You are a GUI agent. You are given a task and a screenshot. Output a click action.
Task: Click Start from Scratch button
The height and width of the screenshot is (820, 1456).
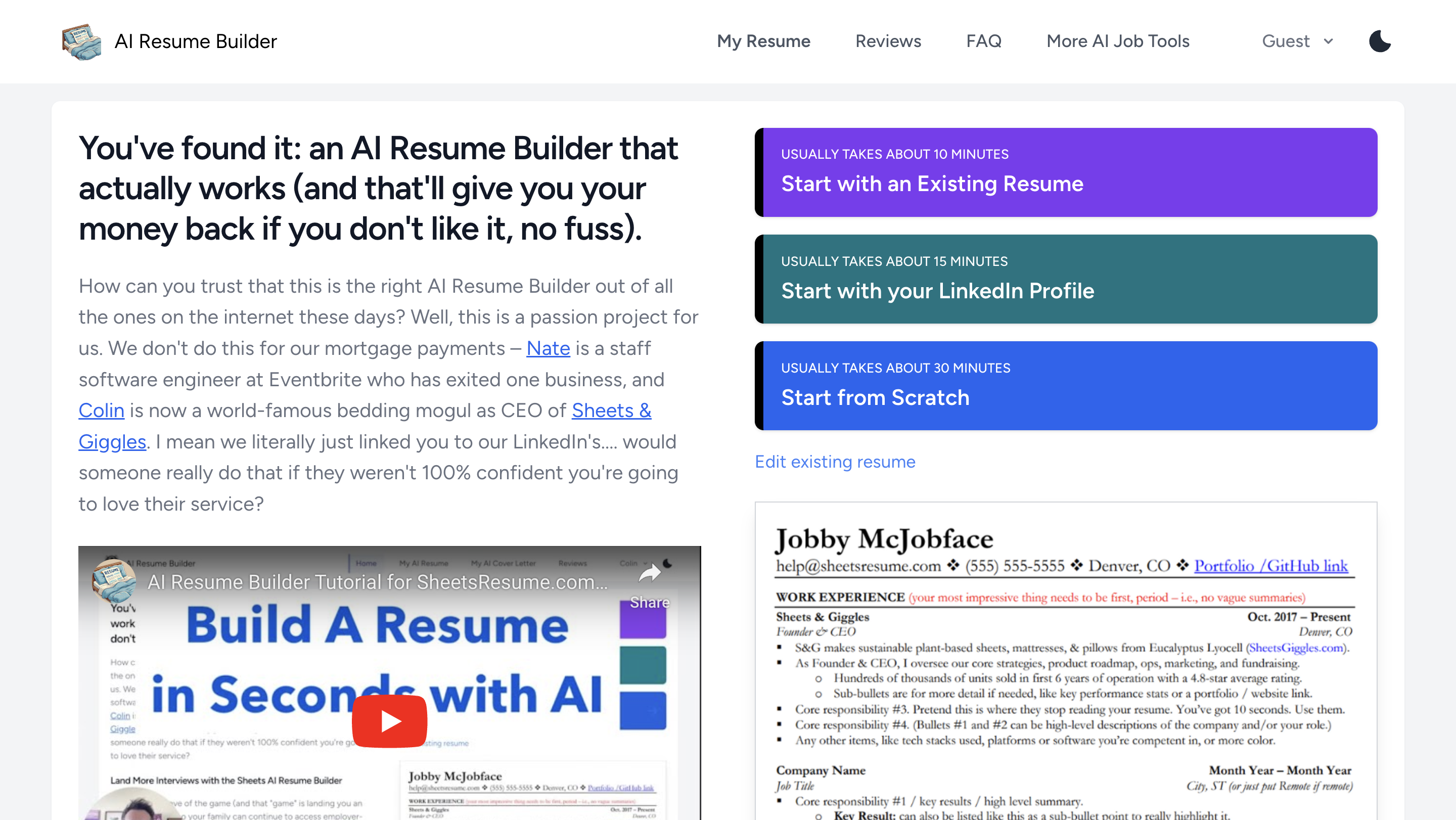pyautogui.click(x=1065, y=386)
